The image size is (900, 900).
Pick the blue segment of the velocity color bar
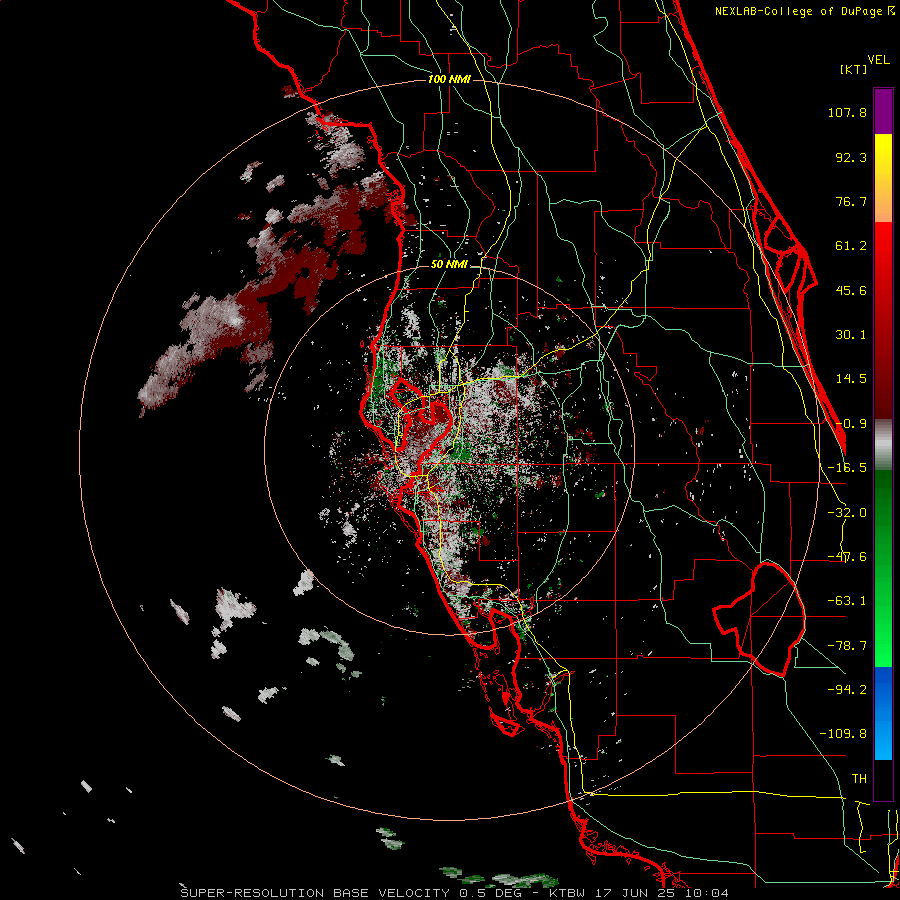coord(883,713)
